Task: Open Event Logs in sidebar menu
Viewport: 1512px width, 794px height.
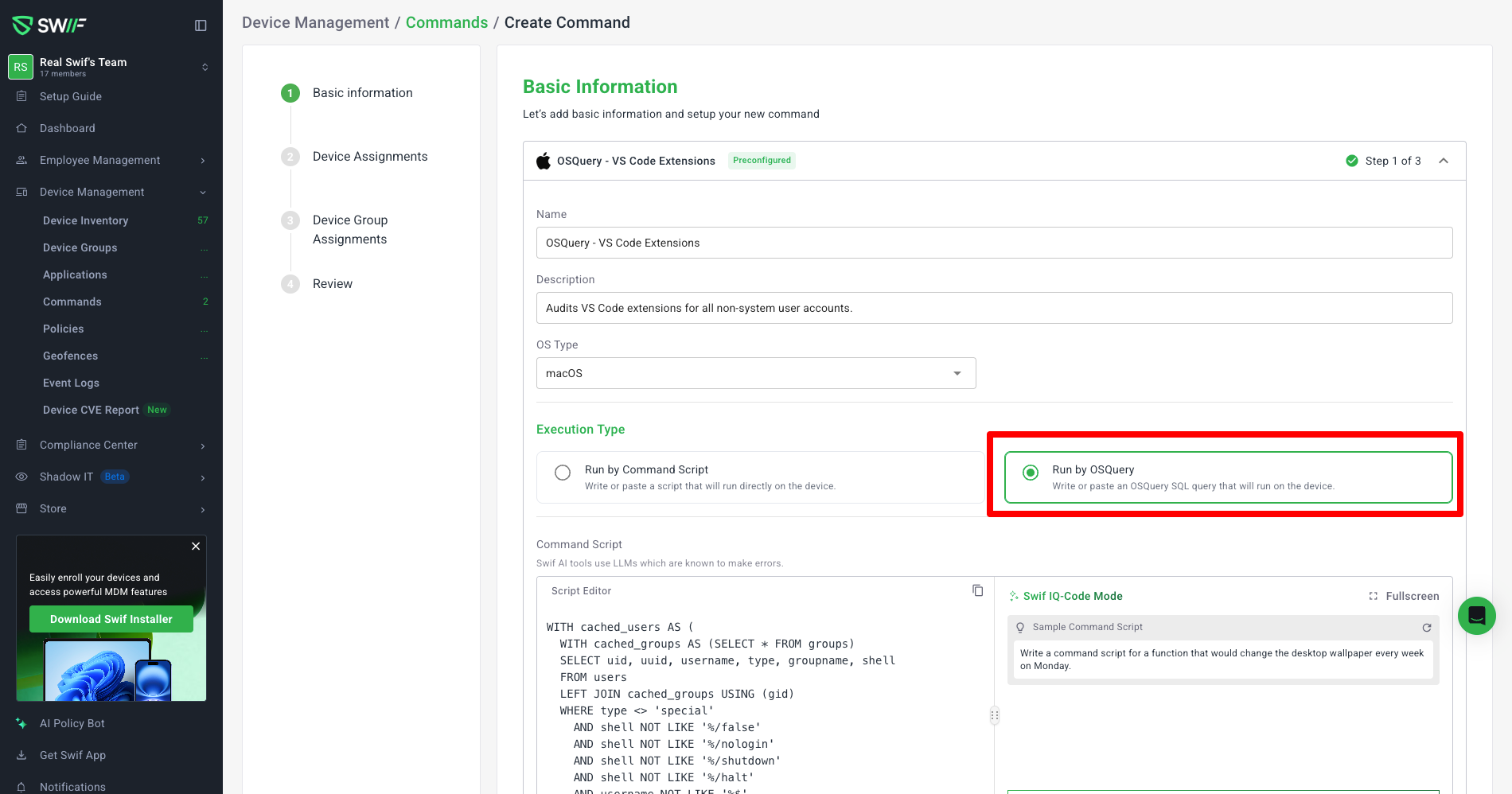Action: click(x=71, y=383)
